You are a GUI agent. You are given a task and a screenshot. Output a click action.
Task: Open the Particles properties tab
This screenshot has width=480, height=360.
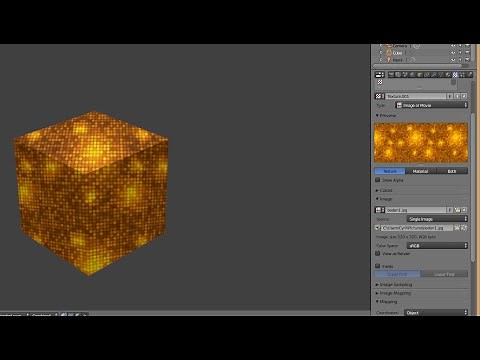(462, 75)
